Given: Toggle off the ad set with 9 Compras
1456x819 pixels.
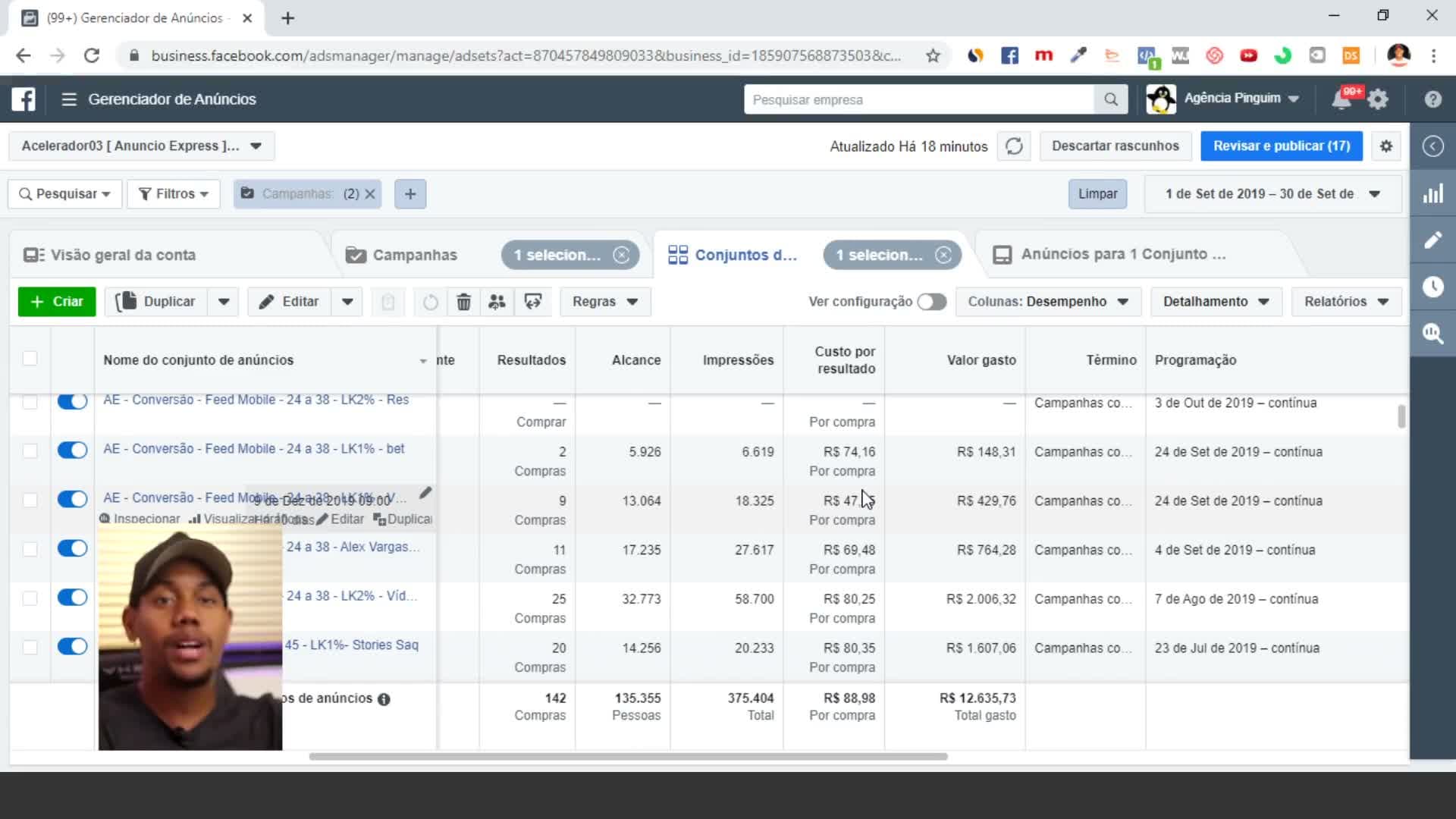Looking at the screenshot, I should 73,499.
